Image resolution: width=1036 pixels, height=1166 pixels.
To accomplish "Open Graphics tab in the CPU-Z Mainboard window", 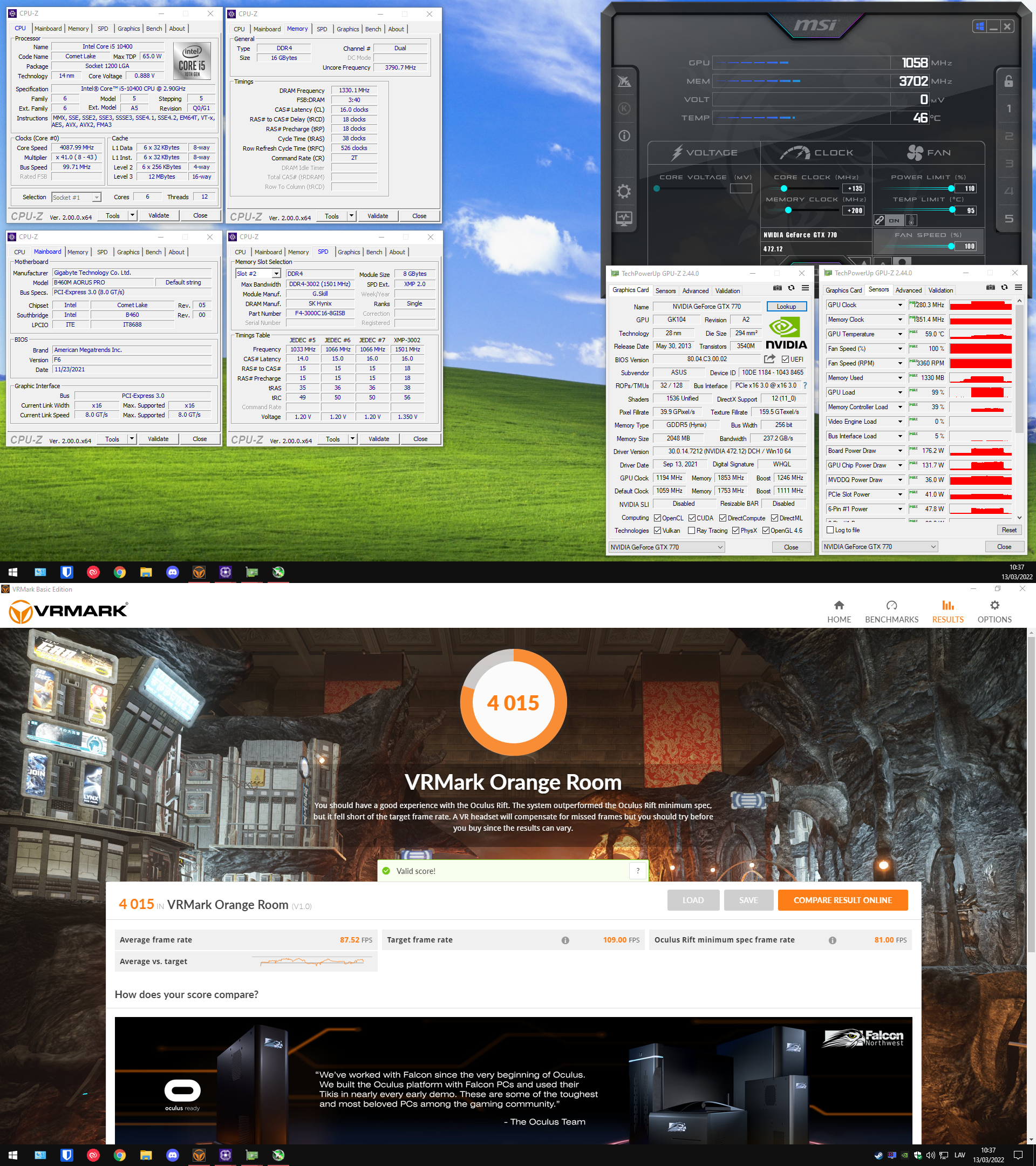I will (x=128, y=252).
